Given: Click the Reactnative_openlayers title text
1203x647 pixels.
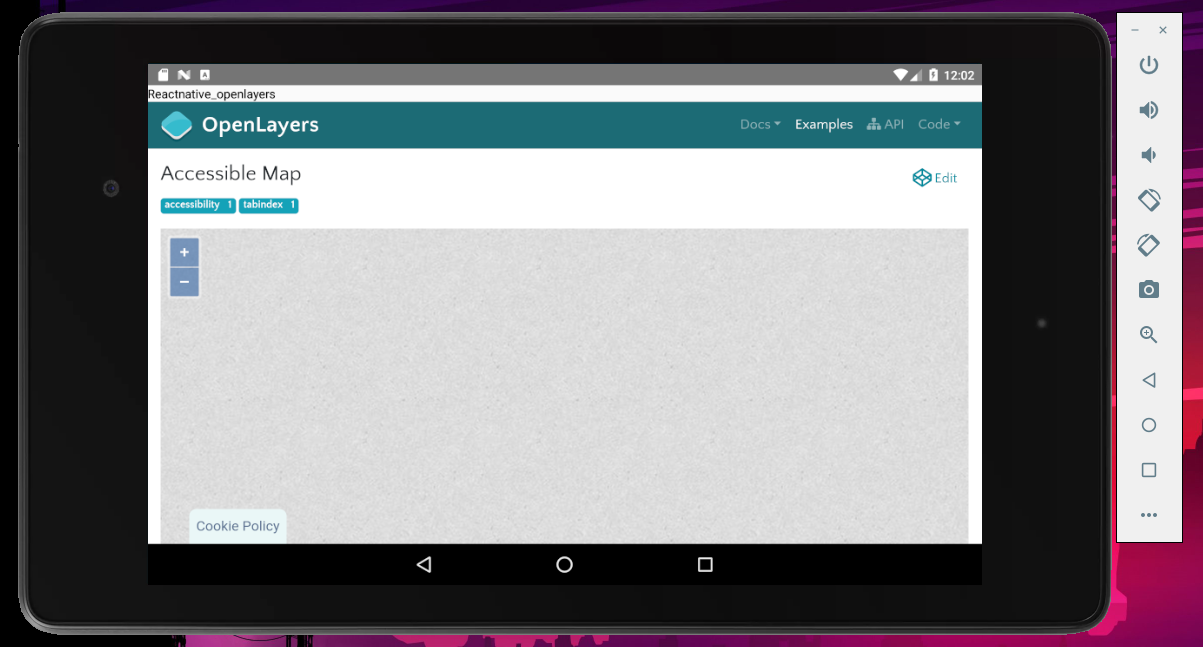Looking at the screenshot, I should tap(212, 94).
